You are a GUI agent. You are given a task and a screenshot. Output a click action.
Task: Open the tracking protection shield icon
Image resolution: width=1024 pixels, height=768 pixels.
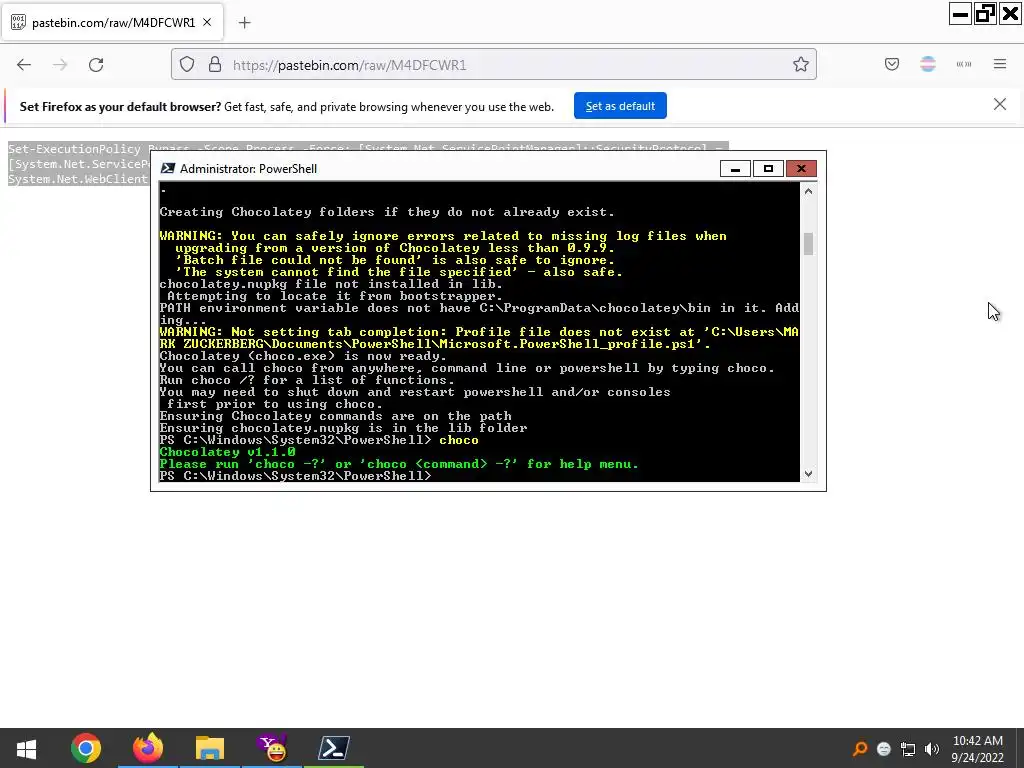187,65
